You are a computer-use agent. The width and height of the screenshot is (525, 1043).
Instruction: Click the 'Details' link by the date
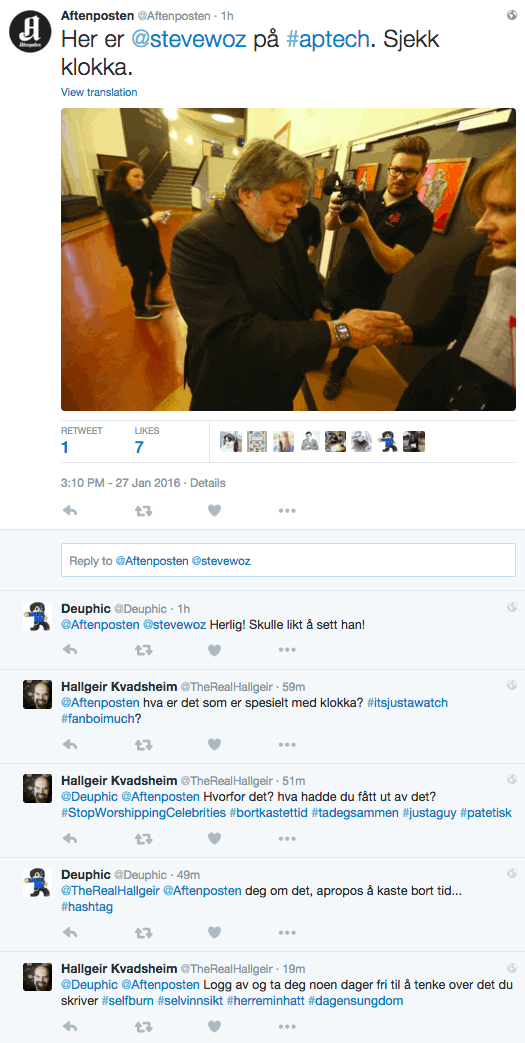[208, 483]
